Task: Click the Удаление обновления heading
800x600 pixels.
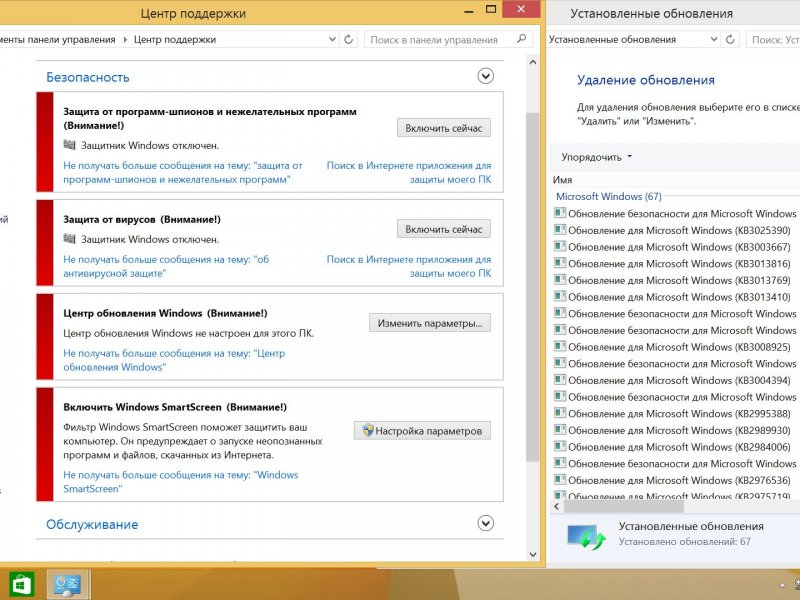Action: pos(645,80)
